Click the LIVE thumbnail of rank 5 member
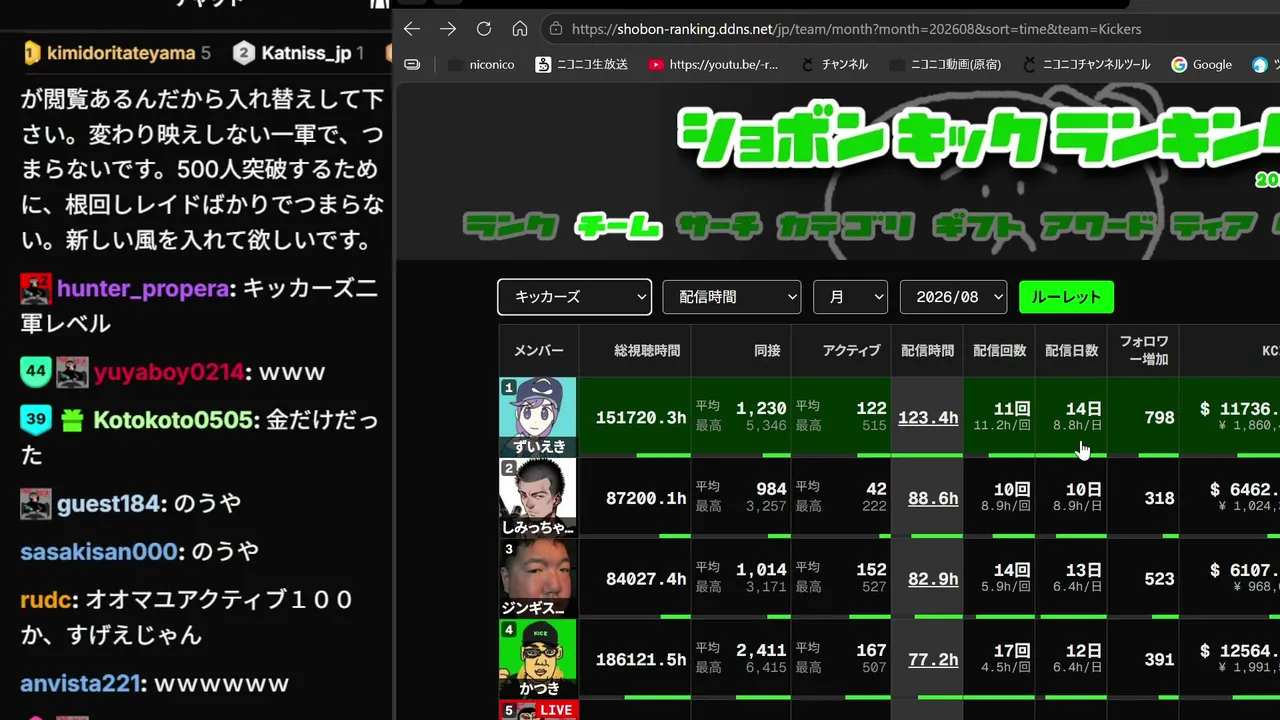1280x720 pixels. (538, 710)
